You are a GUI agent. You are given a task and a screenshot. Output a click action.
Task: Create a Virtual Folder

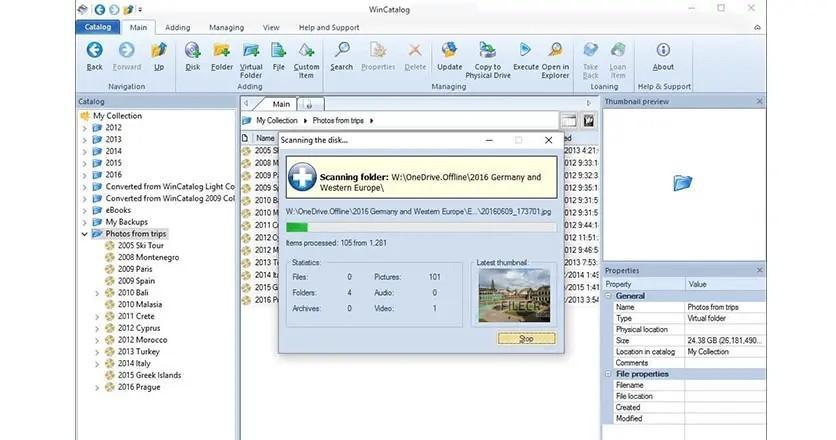[251, 60]
